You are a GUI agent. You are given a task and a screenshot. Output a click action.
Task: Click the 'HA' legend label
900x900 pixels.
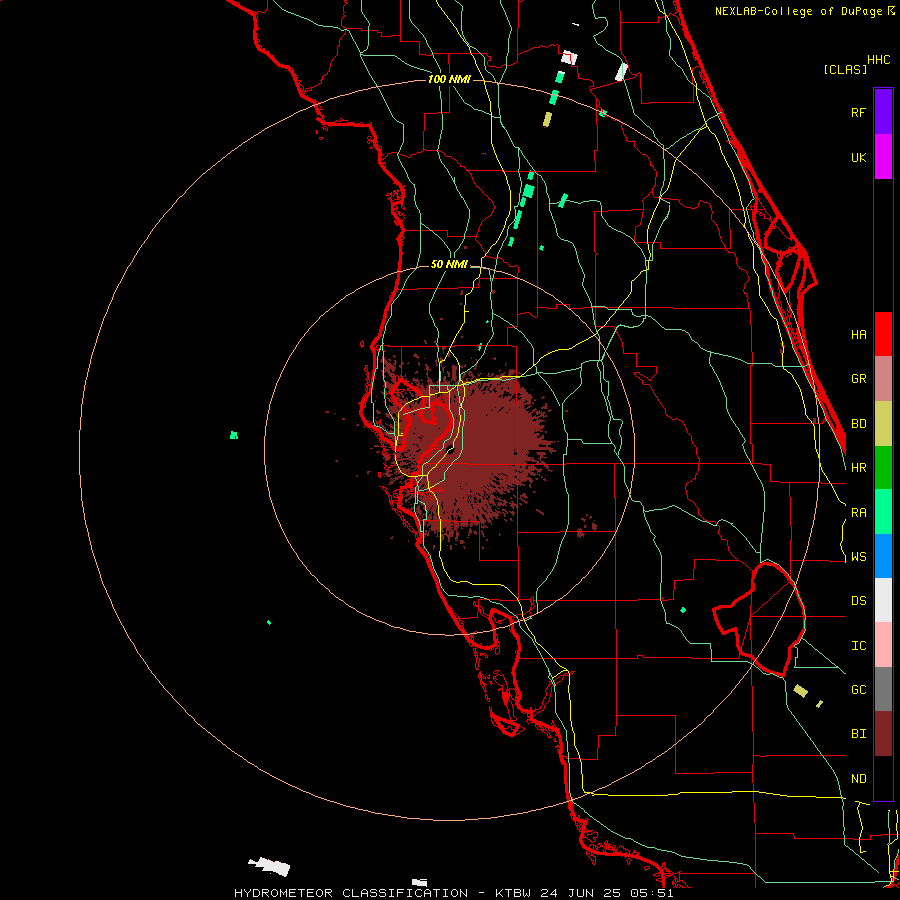(x=859, y=335)
